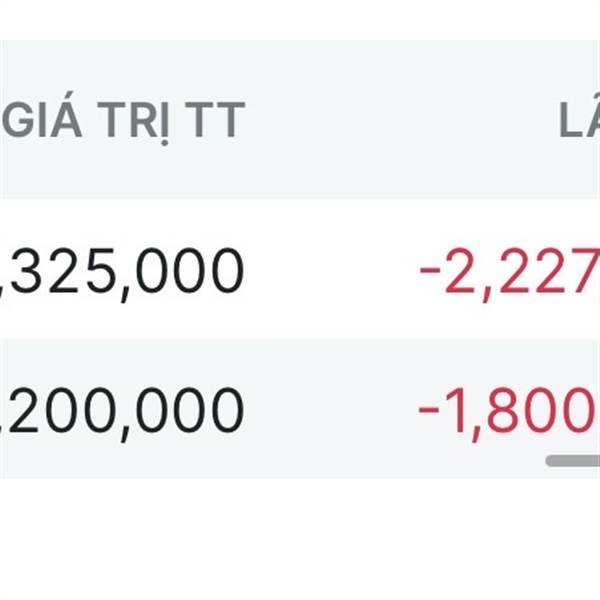Click the empty area left of the scroll indicator
This screenshot has height=600, width=600.
click(400, 460)
